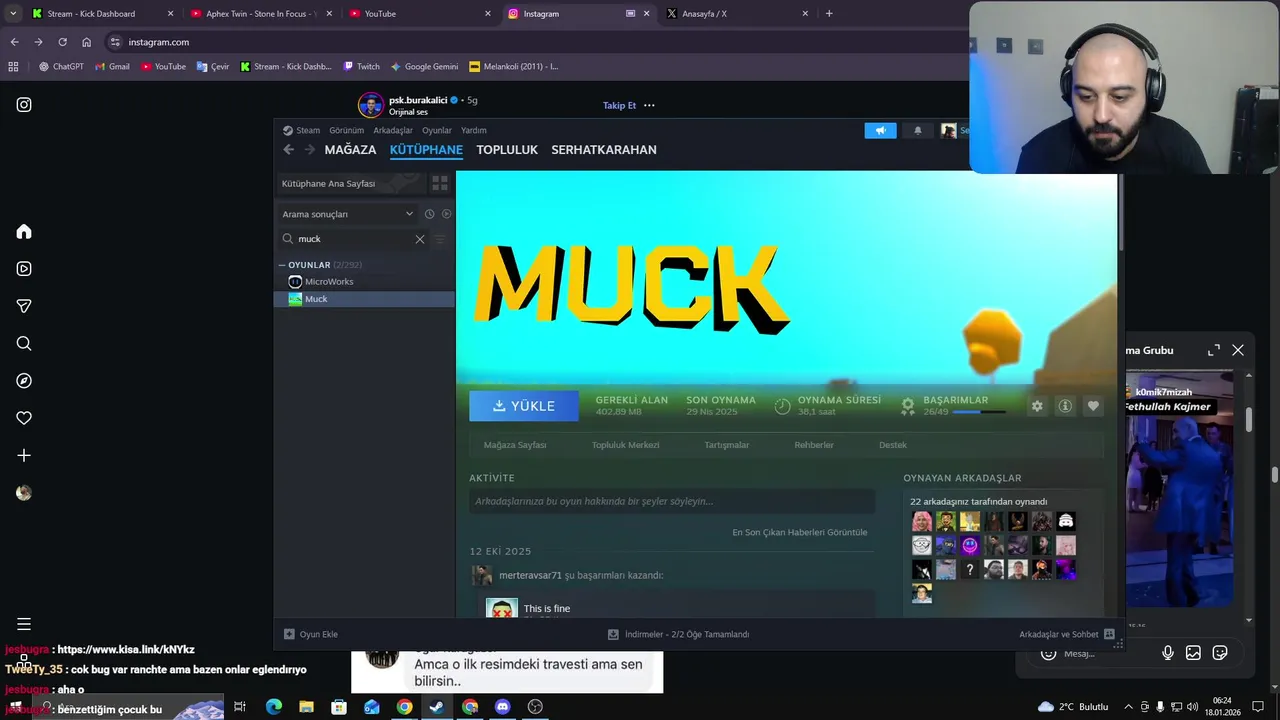Open Instagram search in the left sidebar
The width and height of the screenshot is (1280, 720).
point(24,343)
